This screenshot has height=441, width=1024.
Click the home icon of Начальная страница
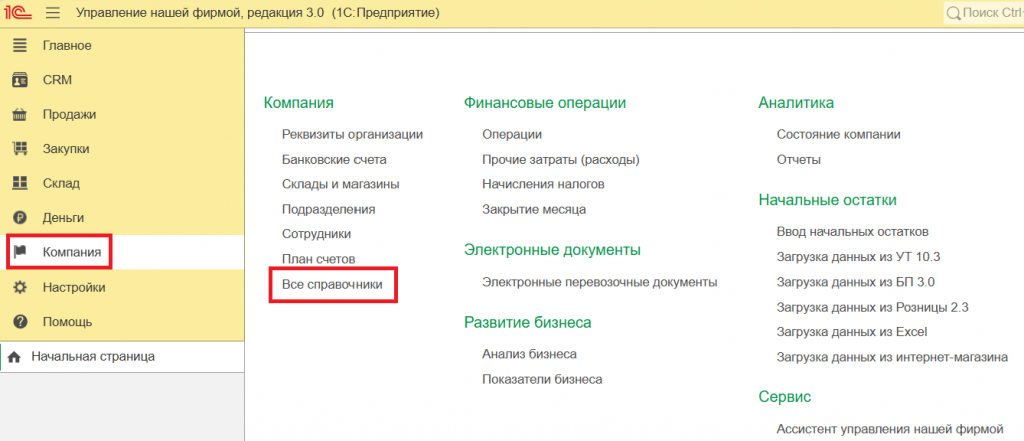click(x=16, y=357)
